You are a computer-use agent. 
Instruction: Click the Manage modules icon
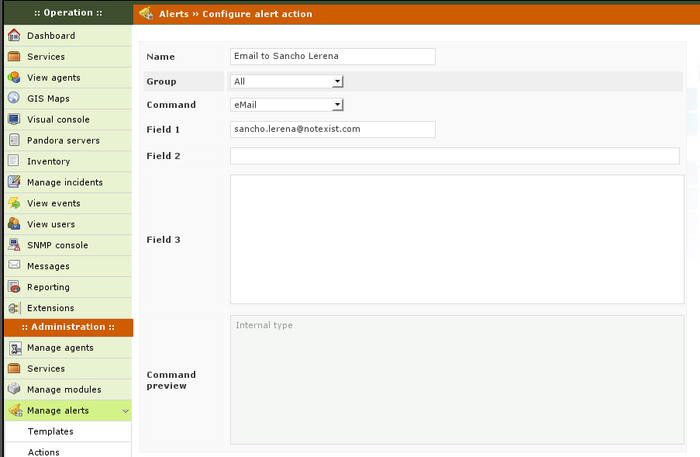[x=14, y=389]
